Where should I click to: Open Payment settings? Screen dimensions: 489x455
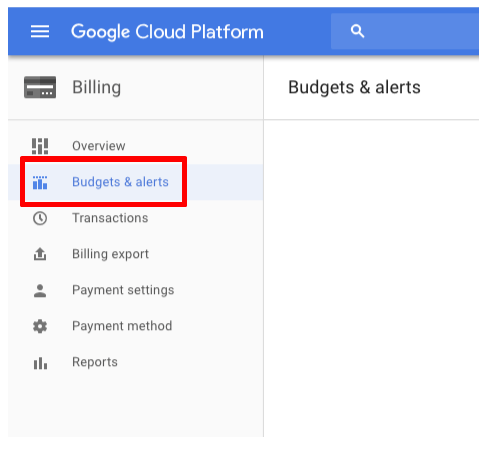tap(136, 290)
